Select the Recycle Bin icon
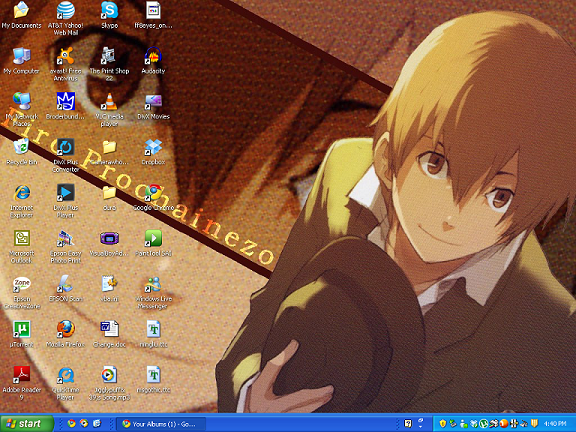Viewport: 576px width, 432px height. 21,147
